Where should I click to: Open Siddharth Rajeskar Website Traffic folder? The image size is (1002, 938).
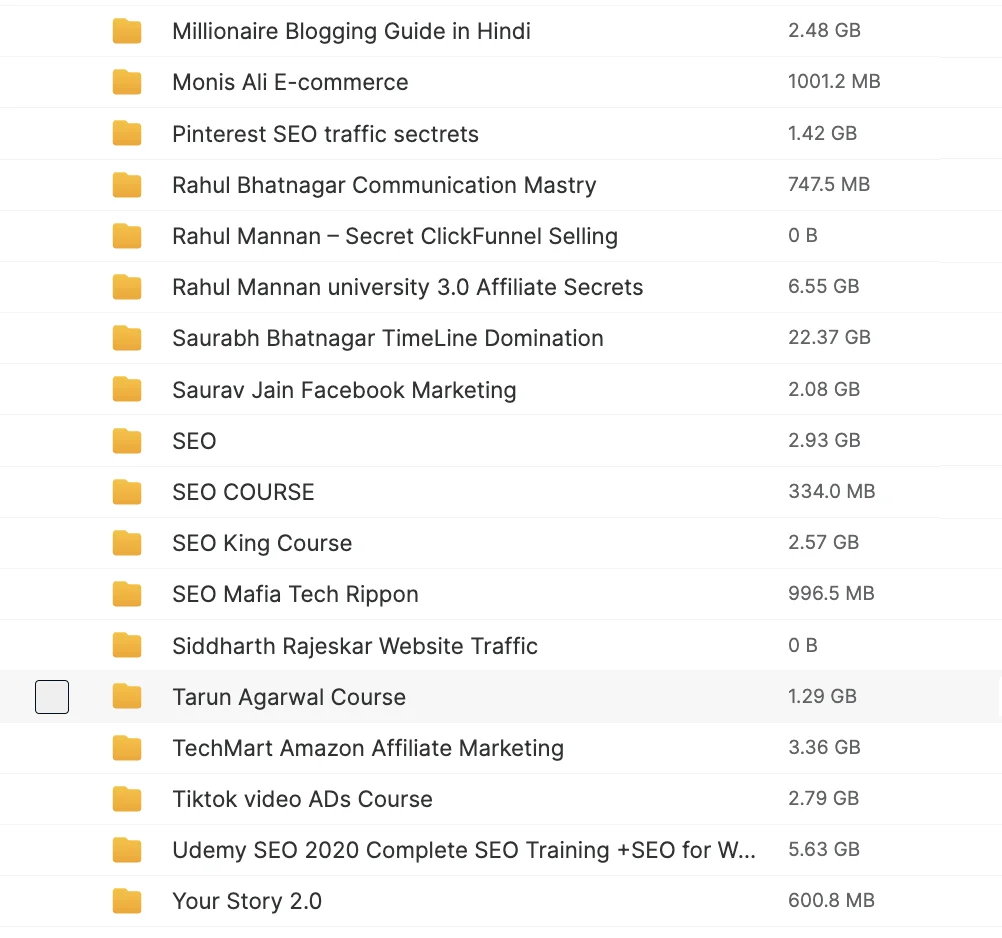tap(355, 646)
